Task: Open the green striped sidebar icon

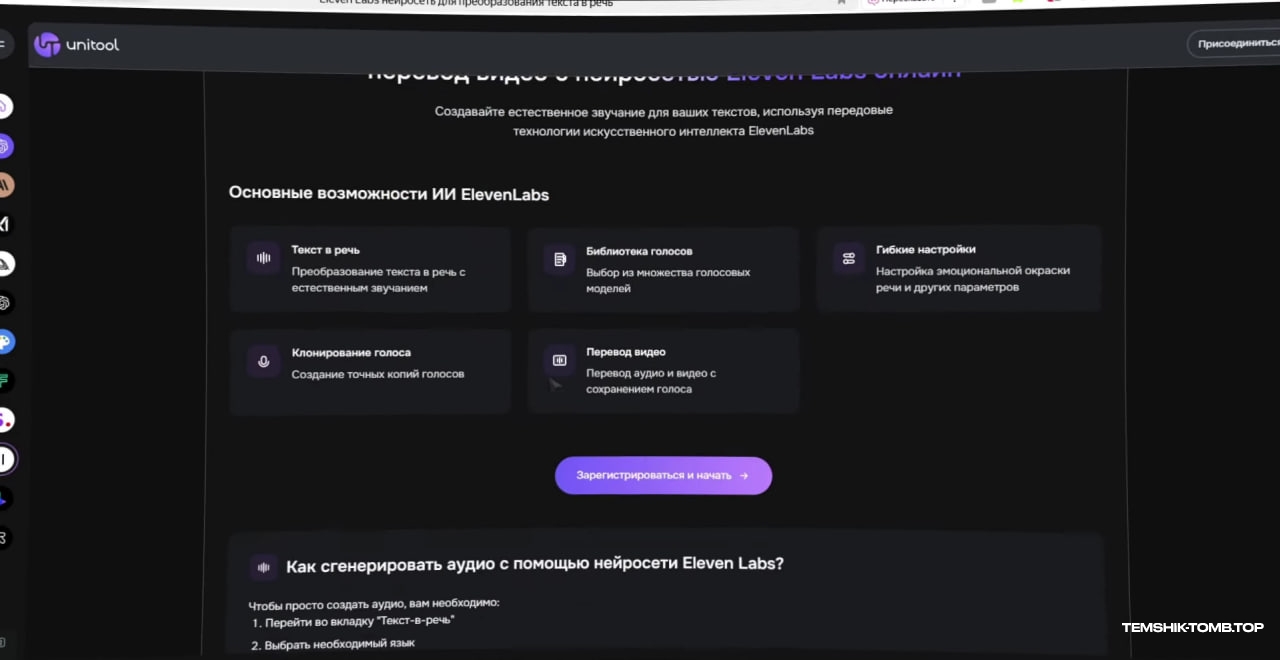Action: (5, 381)
